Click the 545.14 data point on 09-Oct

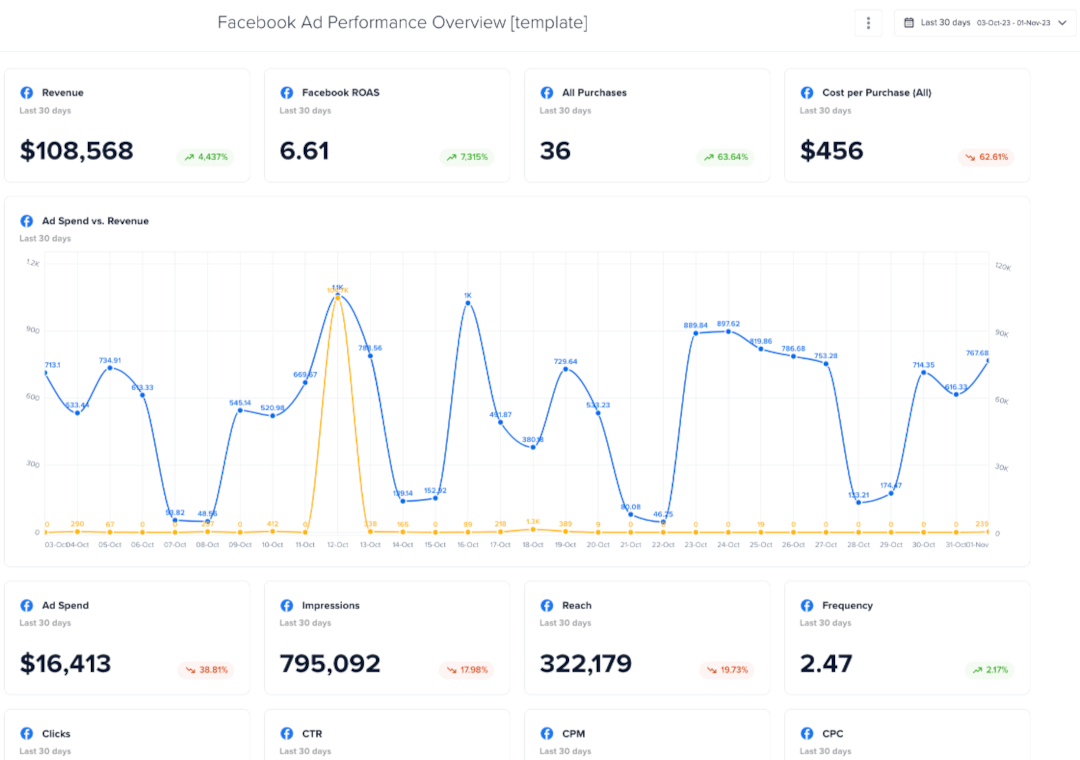pos(240,411)
